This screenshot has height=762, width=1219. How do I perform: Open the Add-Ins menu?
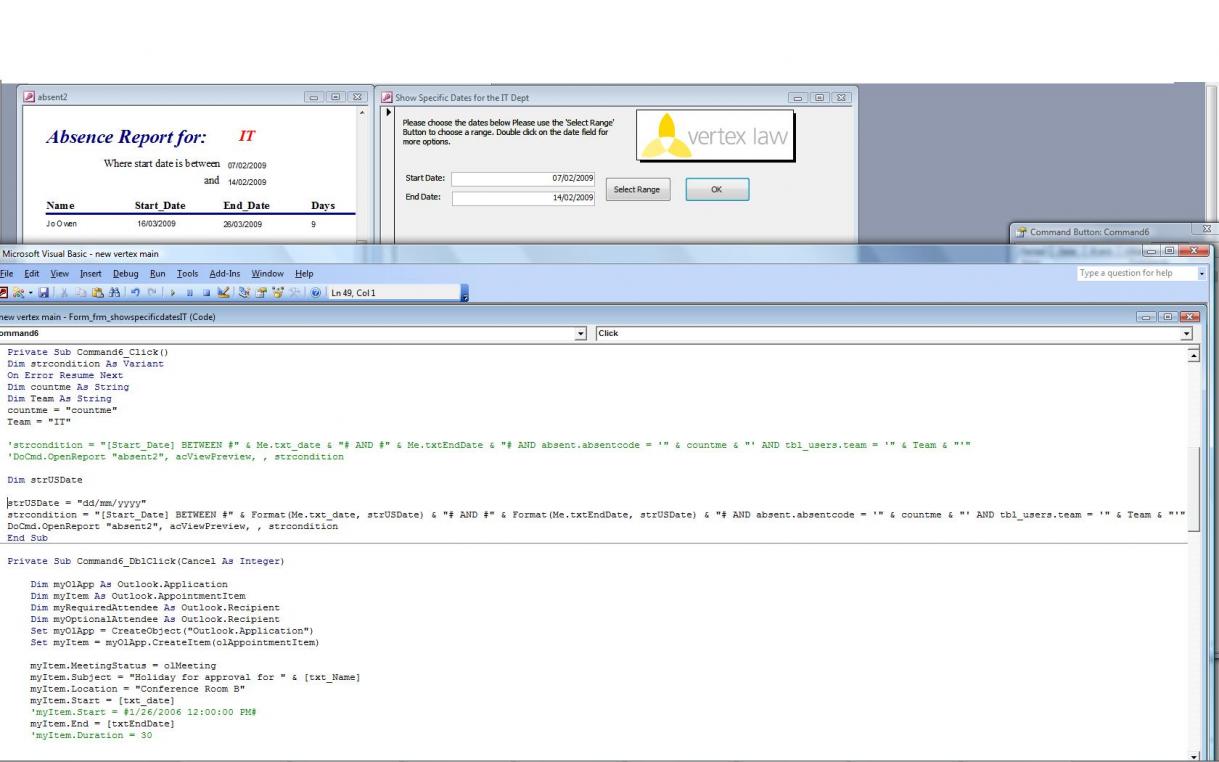pos(225,273)
